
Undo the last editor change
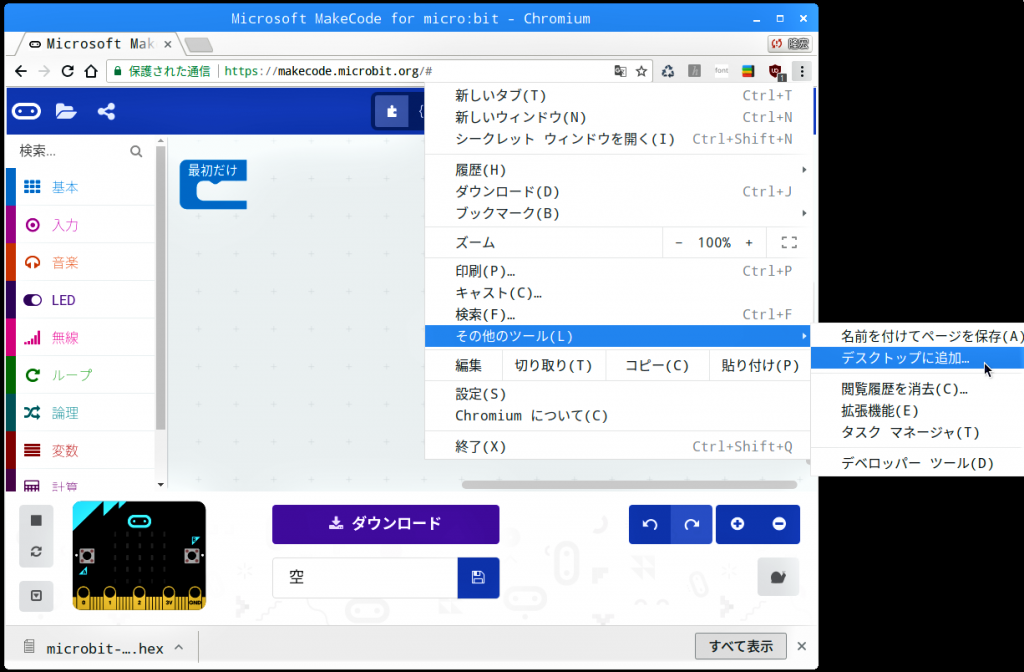[650, 524]
